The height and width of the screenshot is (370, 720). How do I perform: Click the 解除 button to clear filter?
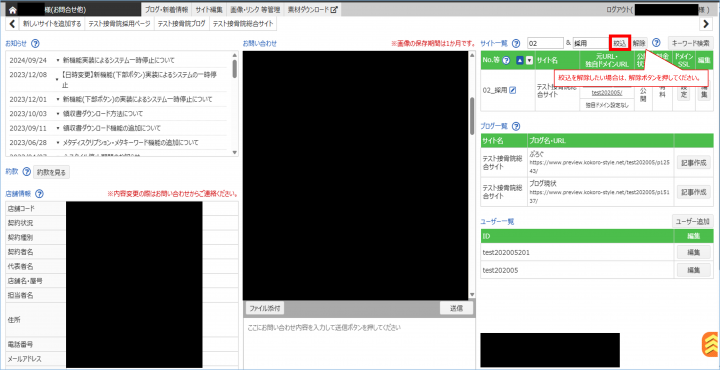point(639,43)
